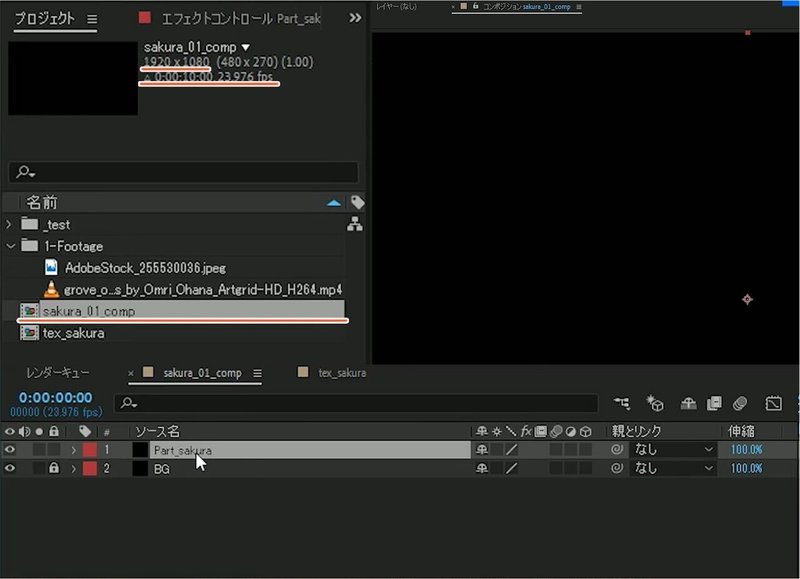Toggle quality switch on Part_sakura layer
Viewport: 800px width, 579px height.
click(511, 449)
